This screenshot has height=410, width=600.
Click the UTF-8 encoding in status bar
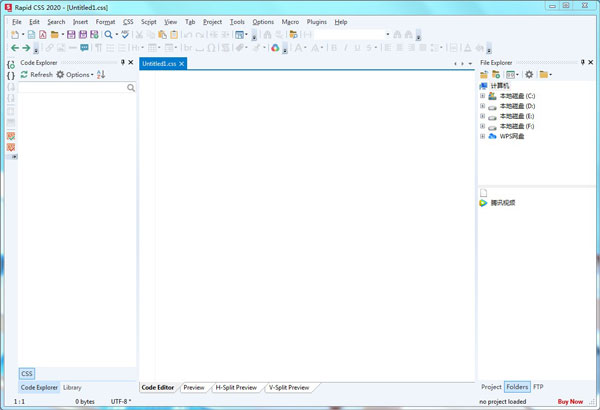(x=121, y=401)
